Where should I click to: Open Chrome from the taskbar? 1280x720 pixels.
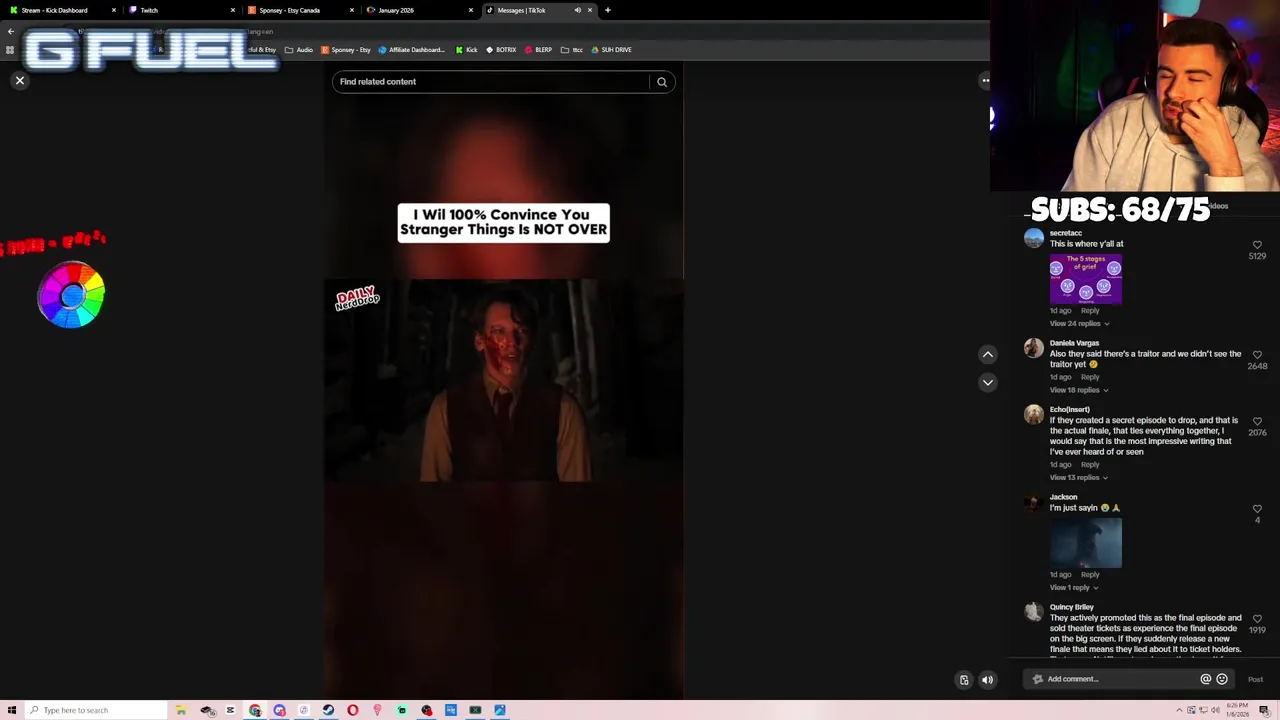[x=255, y=710]
